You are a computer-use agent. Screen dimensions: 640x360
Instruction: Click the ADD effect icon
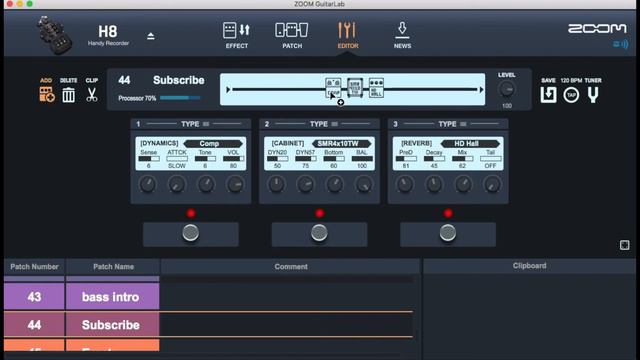[x=47, y=94]
